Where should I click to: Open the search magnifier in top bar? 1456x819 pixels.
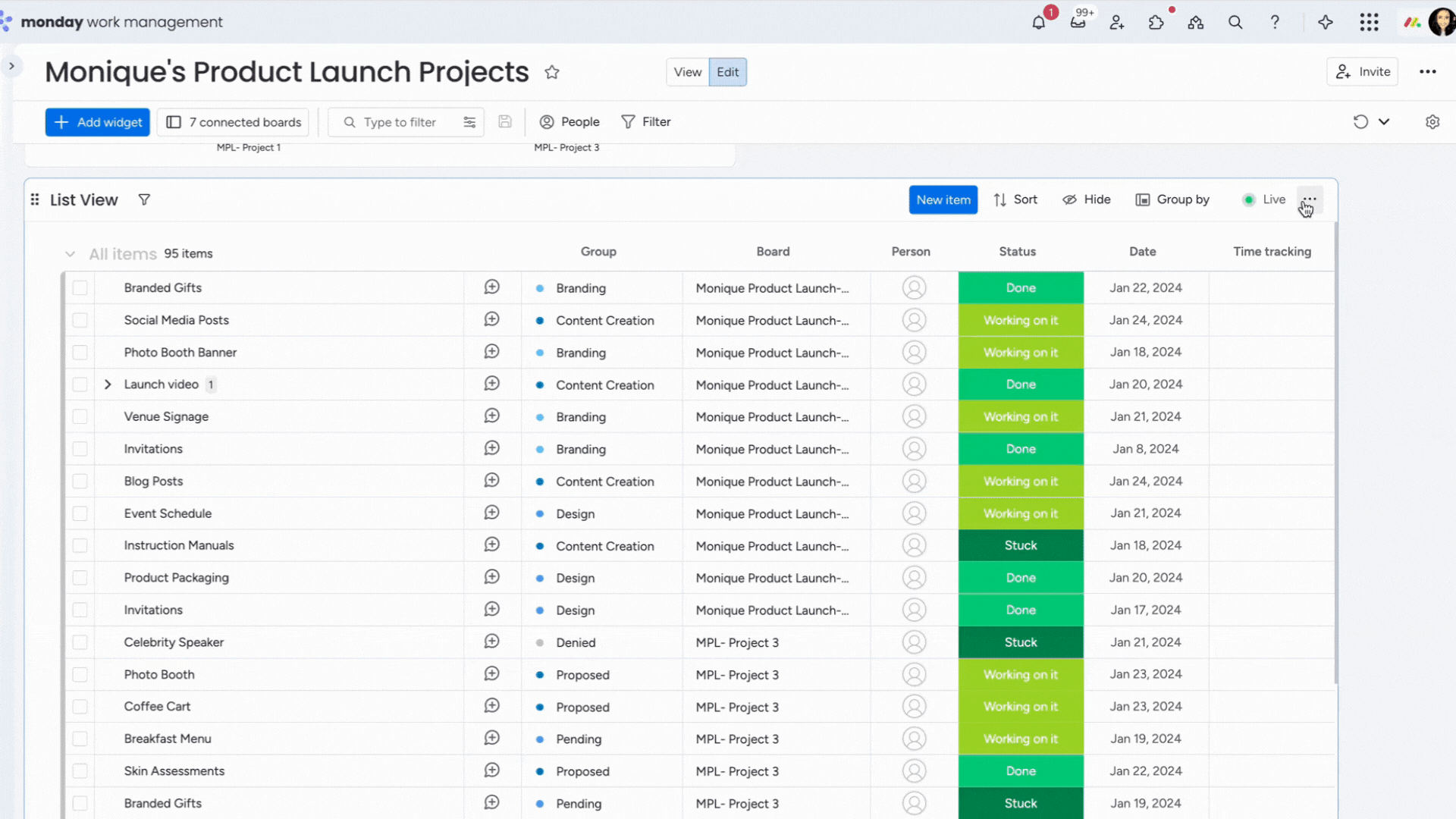point(1235,23)
